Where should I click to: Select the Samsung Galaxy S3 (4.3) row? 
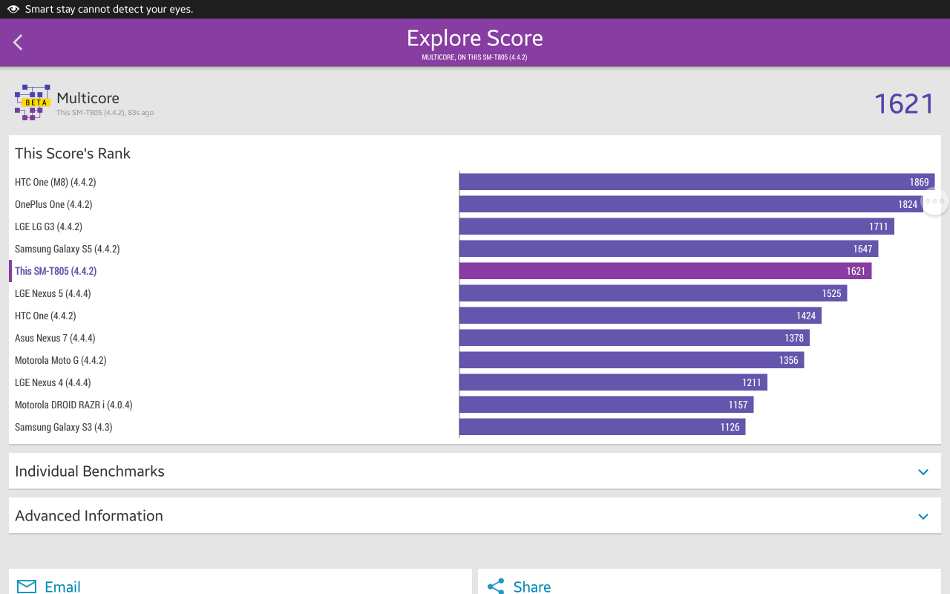tap(474, 427)
